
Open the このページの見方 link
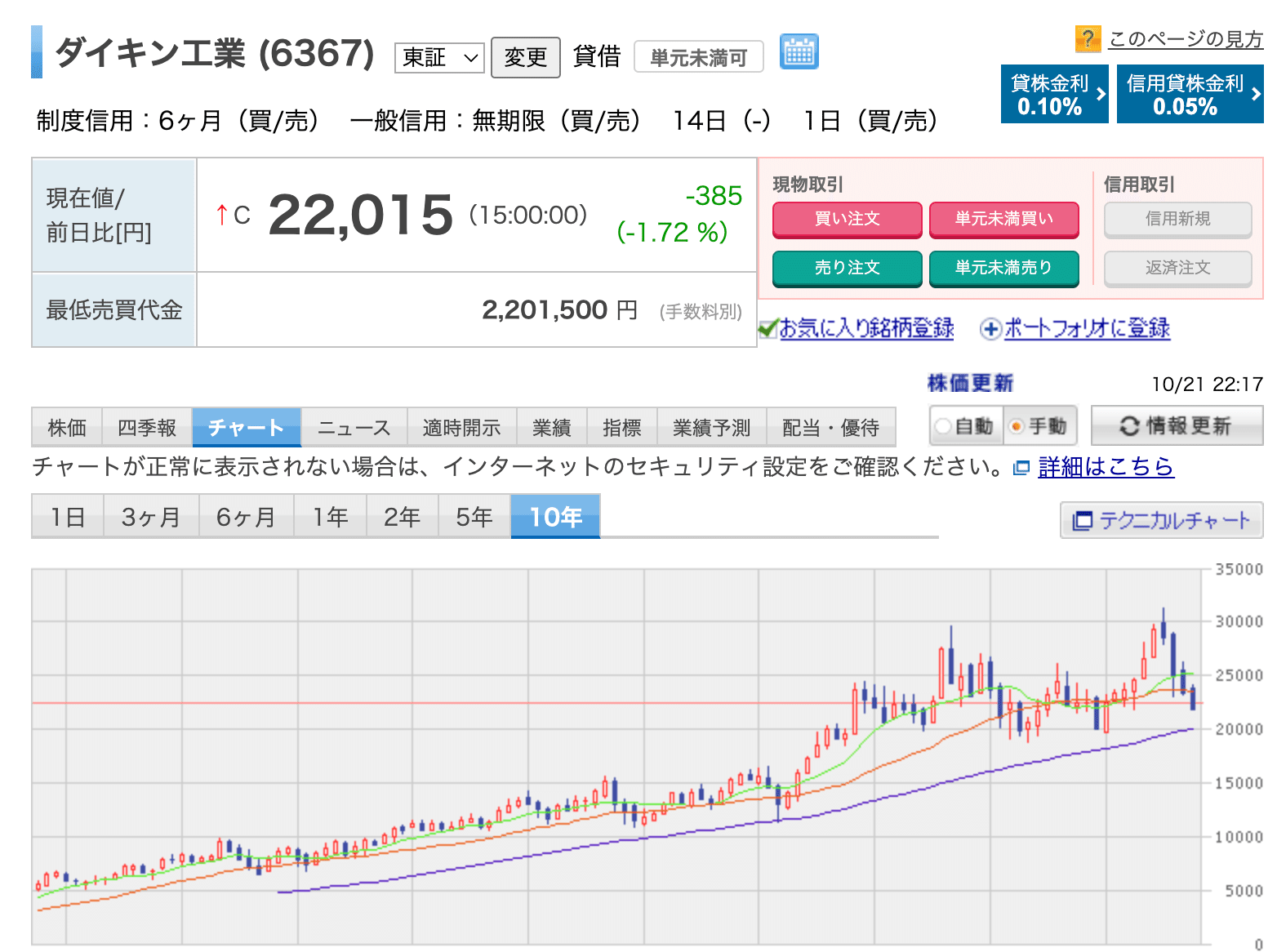(x=1186, y=38)
